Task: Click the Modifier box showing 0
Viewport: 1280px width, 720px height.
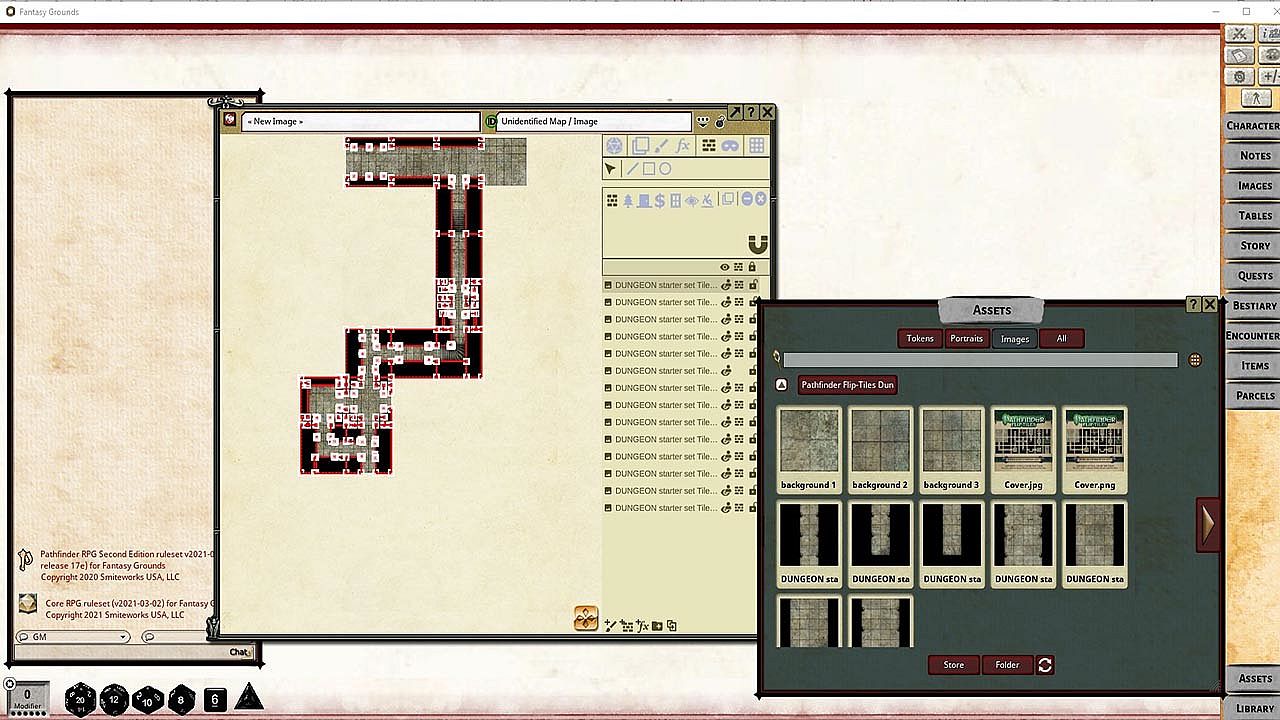Action: (x=27, y=698)
